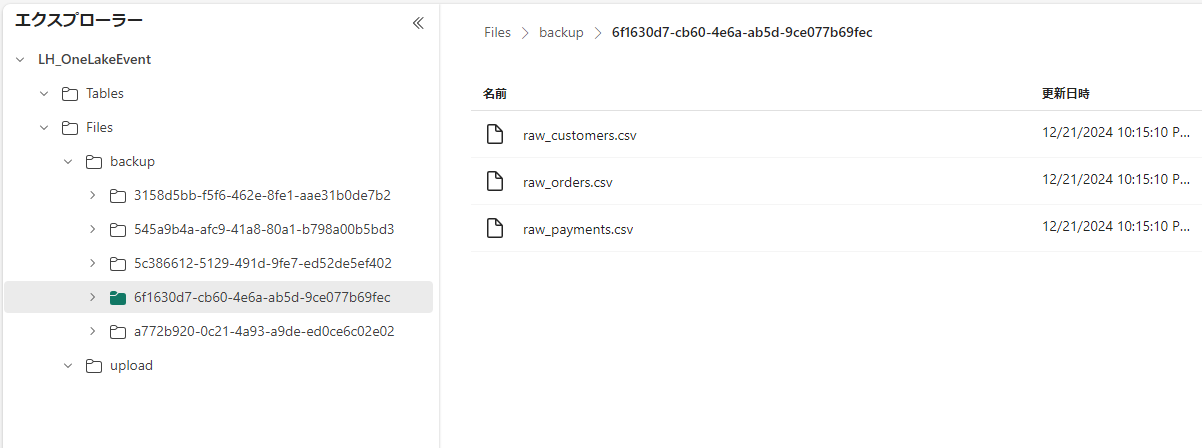Click green folder icon of selected 6f1630d7
The image size is (1202, 448).
click(118, 297)
